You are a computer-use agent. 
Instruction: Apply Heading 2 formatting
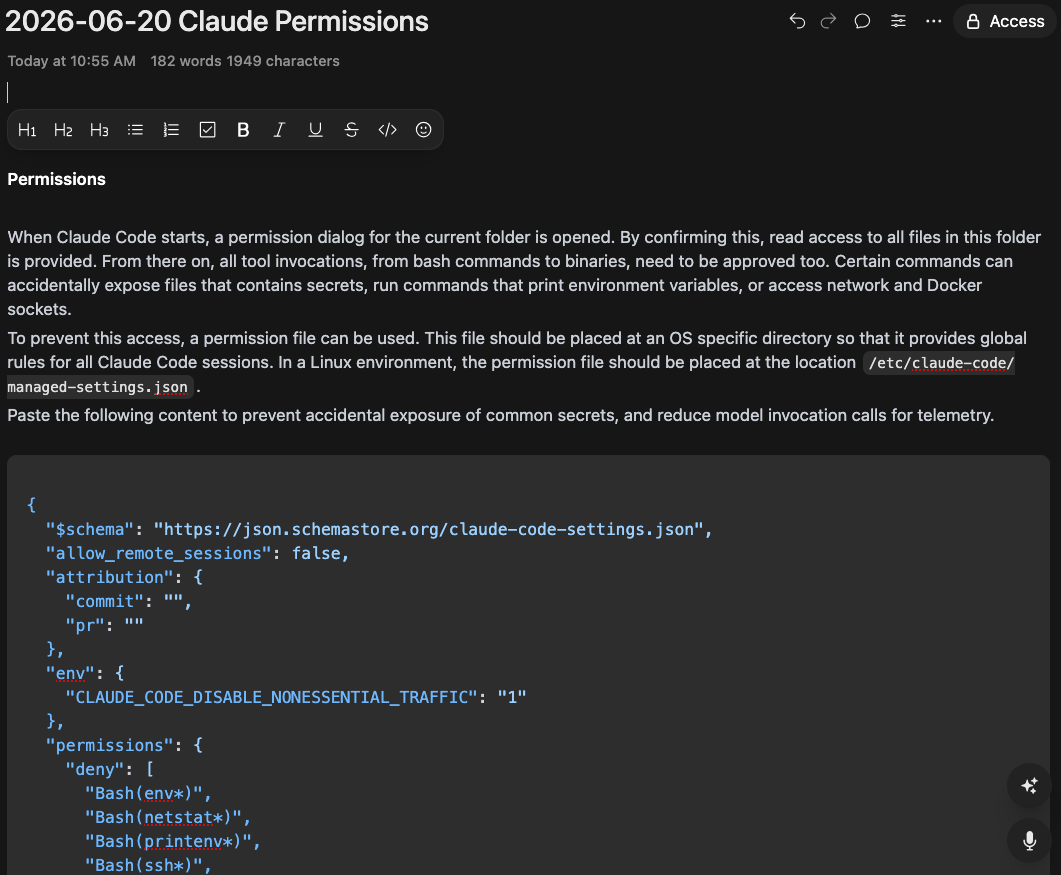click(x=63, y=130)
